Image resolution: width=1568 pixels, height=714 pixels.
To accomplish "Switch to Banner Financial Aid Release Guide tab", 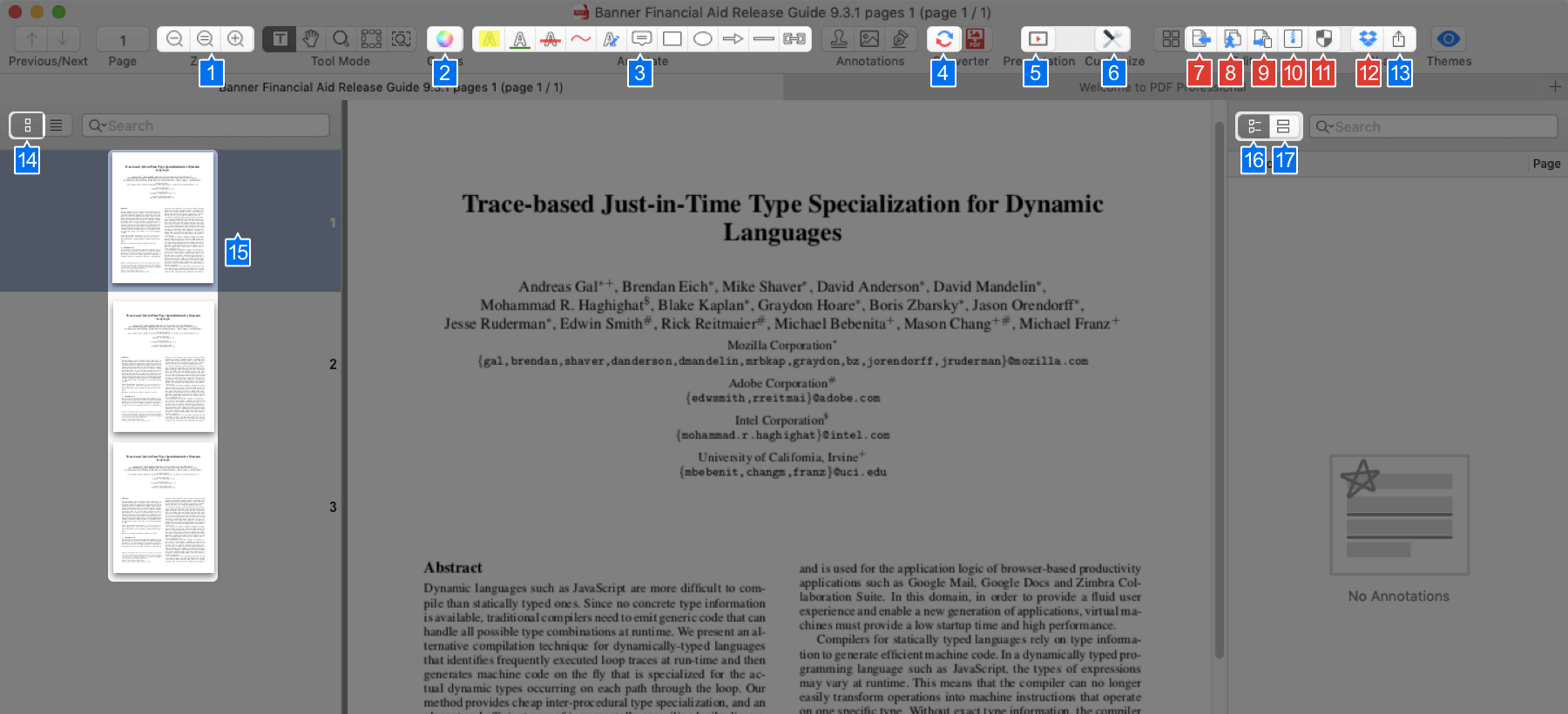I will (x=391, y=87).
